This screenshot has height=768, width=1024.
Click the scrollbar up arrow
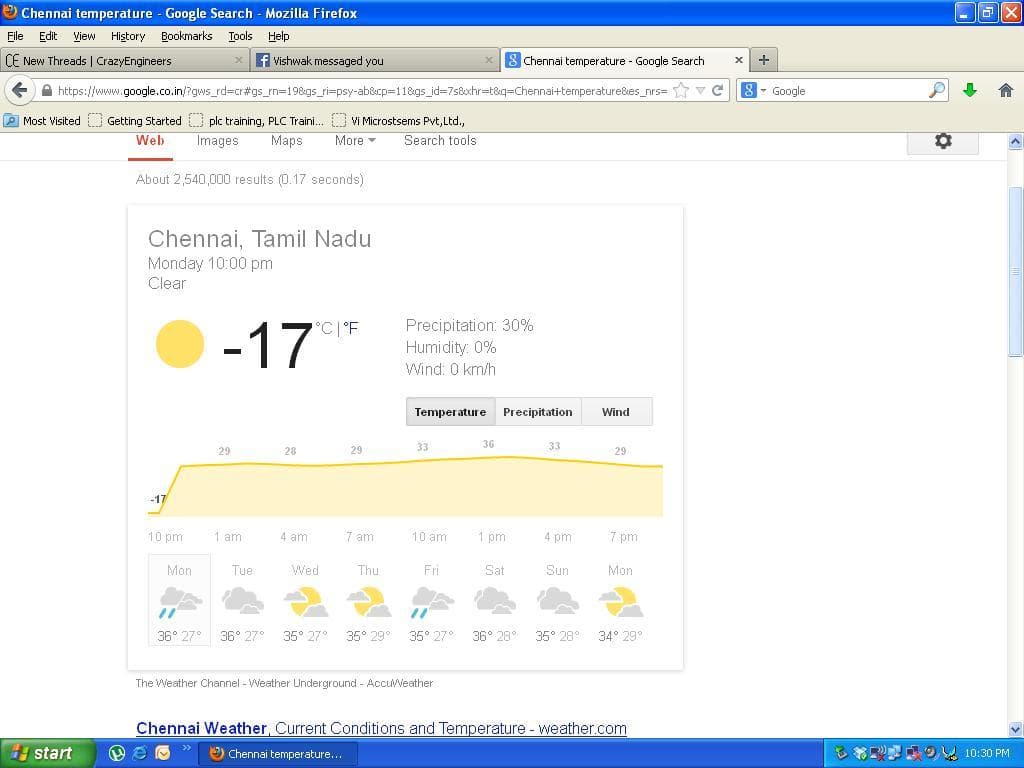[x=1015, y=141]
